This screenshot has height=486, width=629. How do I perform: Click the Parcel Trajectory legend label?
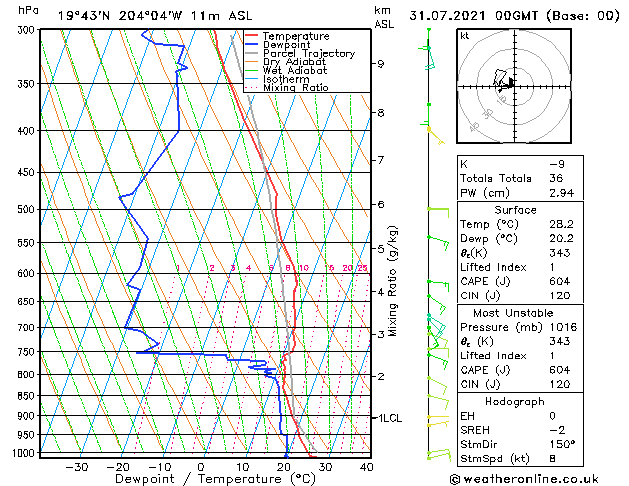pyautogui.click(x=309, y=53)
